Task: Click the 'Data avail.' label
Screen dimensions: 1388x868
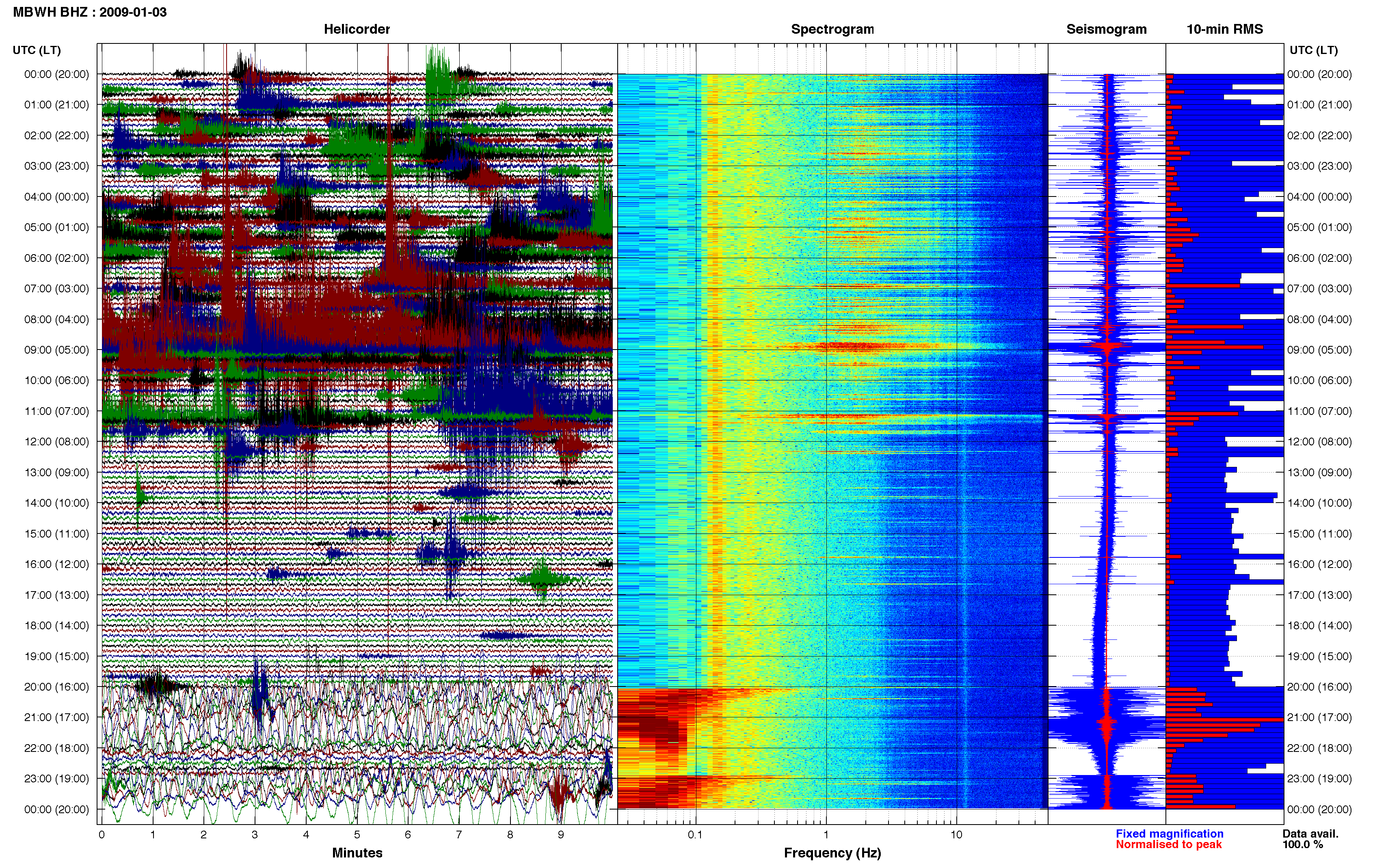Action: click(1310, 833)
